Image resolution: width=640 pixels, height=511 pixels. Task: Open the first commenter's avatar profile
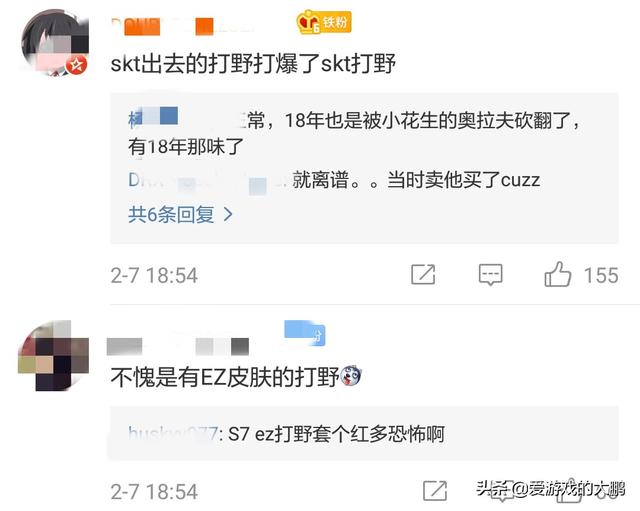(x=55, y=42)
